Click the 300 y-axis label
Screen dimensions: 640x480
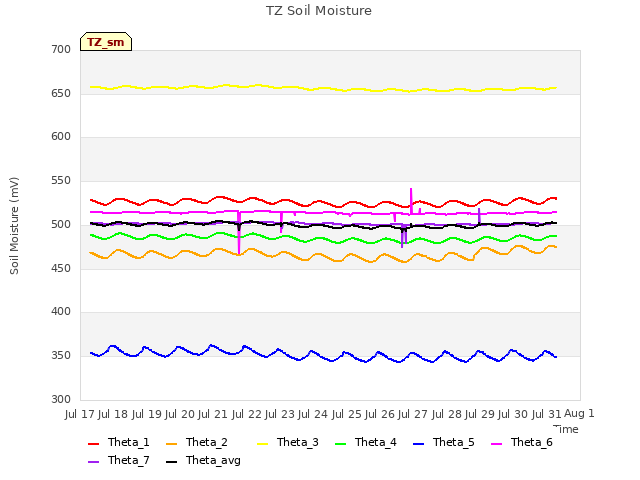coord(61,399)
